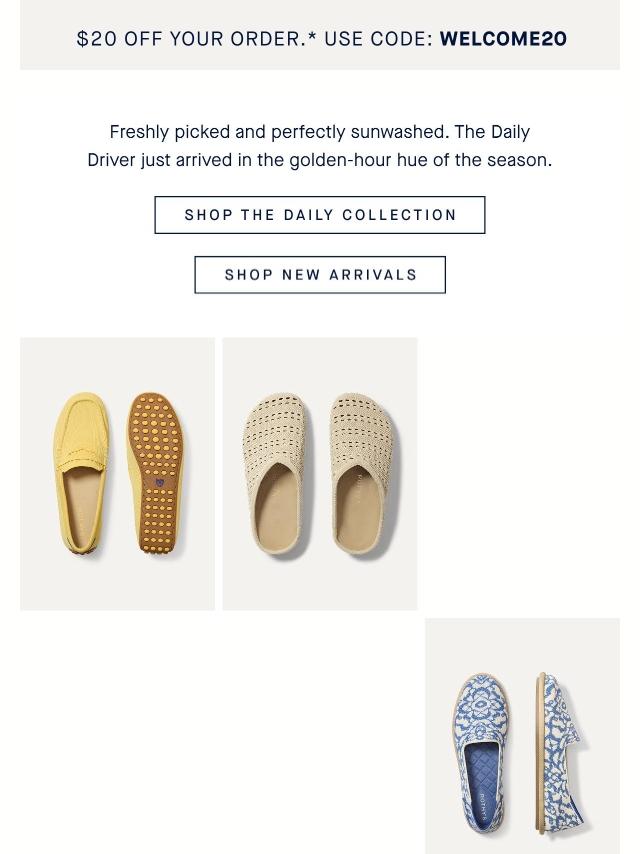Open the beige woven clog product image
This screenshot has width=640, height=854.
click(320, 474)
